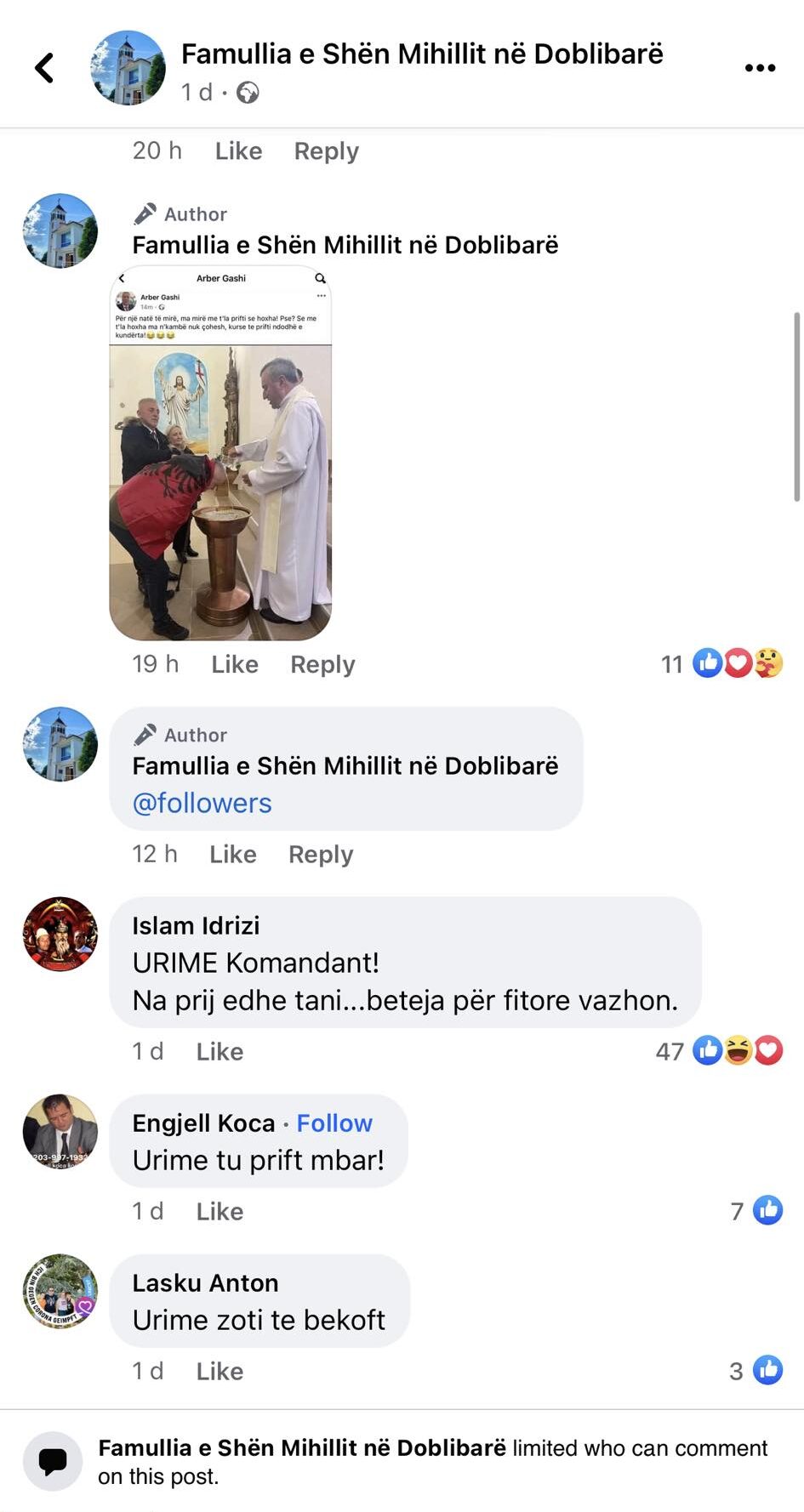Tap Lasku Anton's profile avatar
The width and height of the screenshot is (804, 1512).
pos(60,1291)
